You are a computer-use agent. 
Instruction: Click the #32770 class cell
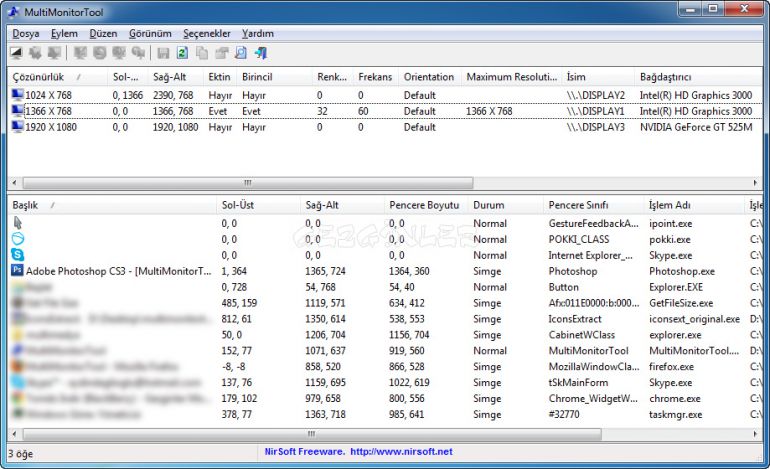click(x=564, y=414)
